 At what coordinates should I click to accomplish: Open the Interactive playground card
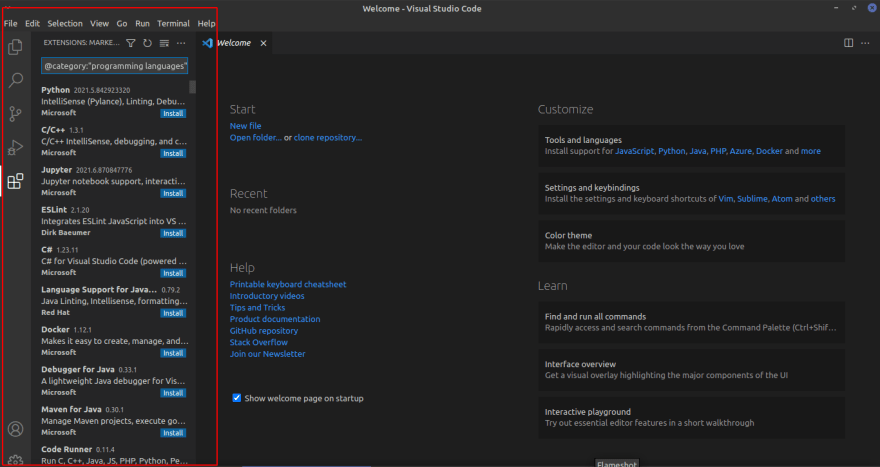691,418
